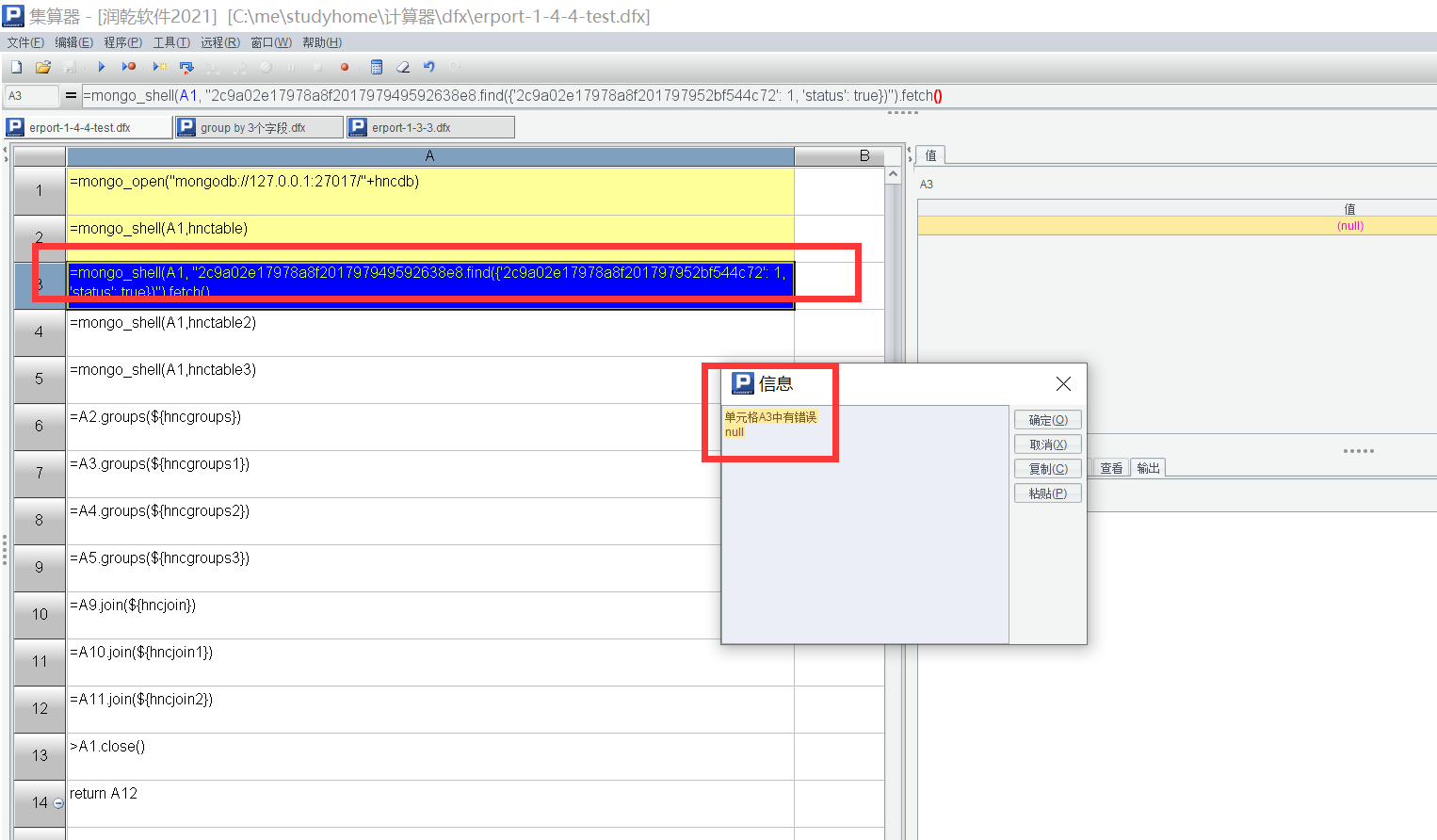Image resolution: width=1437 pixels, height=840 pixels.
Task: Confirm with 确定(O) button
Action: click(x=1048, y=420)
